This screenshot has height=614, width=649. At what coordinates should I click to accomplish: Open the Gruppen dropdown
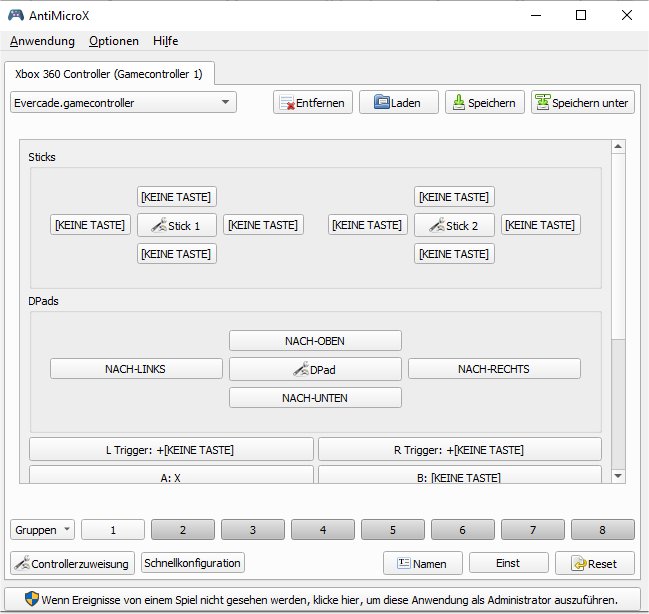tap(42, 530)
